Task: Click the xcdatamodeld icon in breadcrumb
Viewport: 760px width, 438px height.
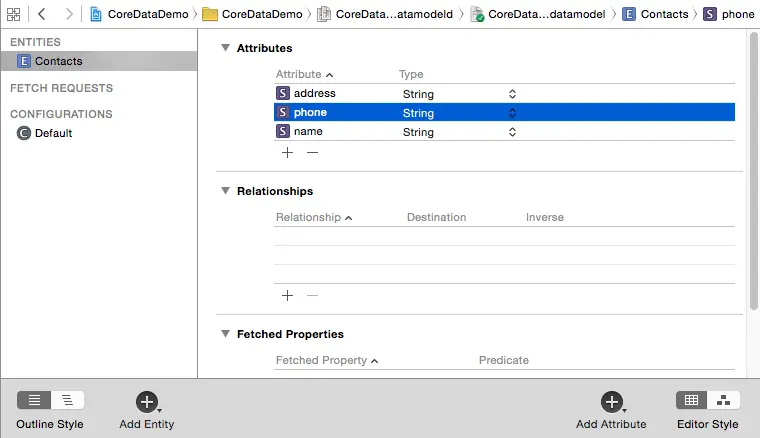Action: coord(324,14)
